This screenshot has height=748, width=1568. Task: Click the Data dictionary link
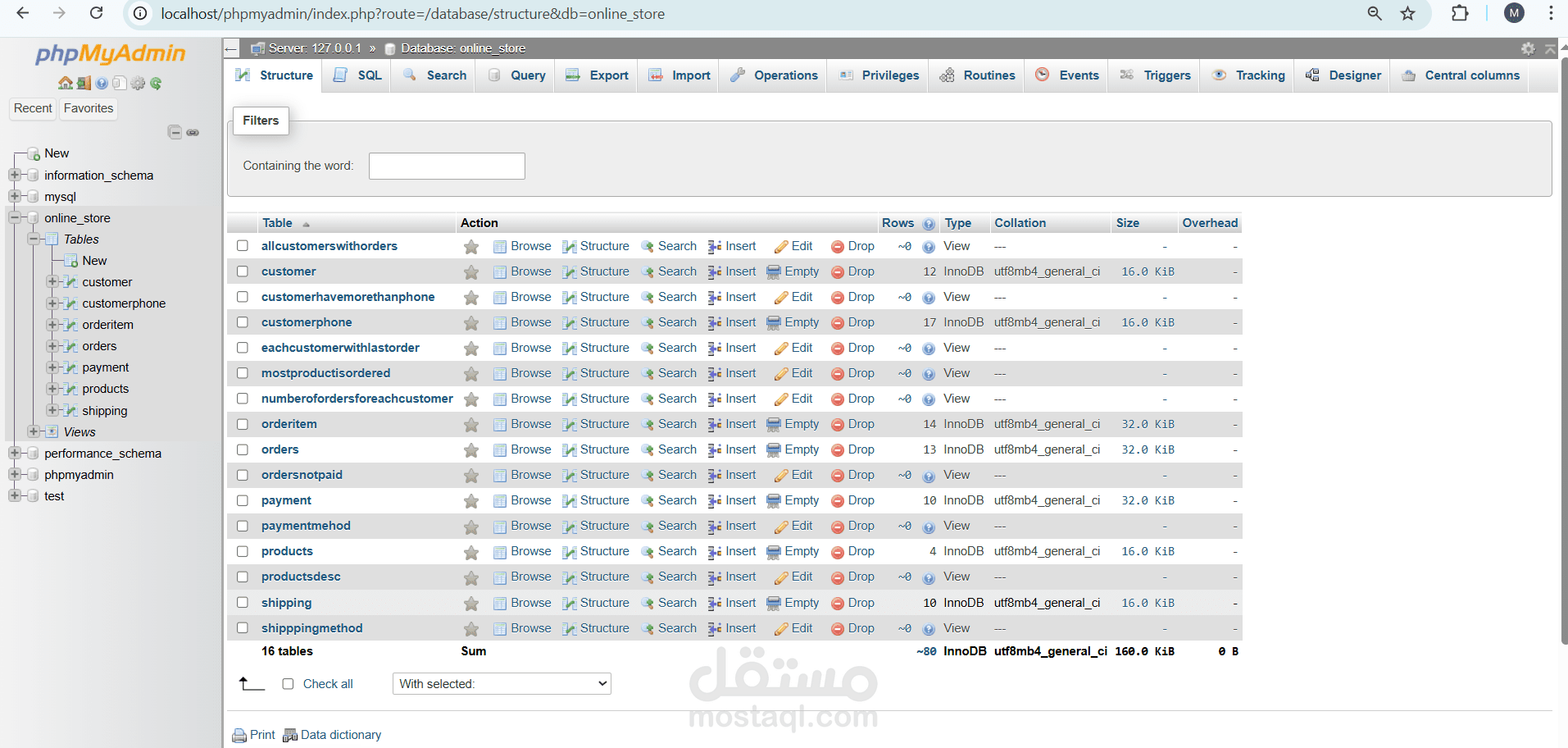pyautogui.click(x=340, y=734)
